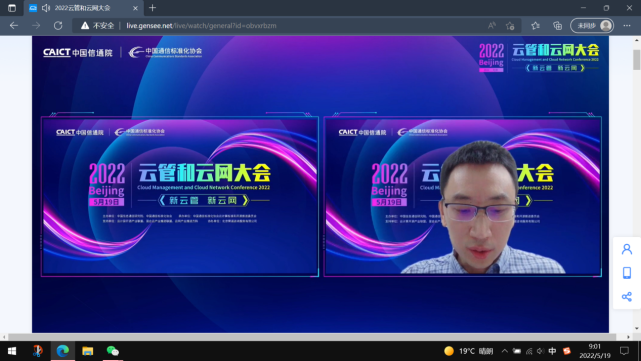Open the weather widget showing 19°C 晴朗
This screenshot has width=641, height=361.
[x=468, y=351]
